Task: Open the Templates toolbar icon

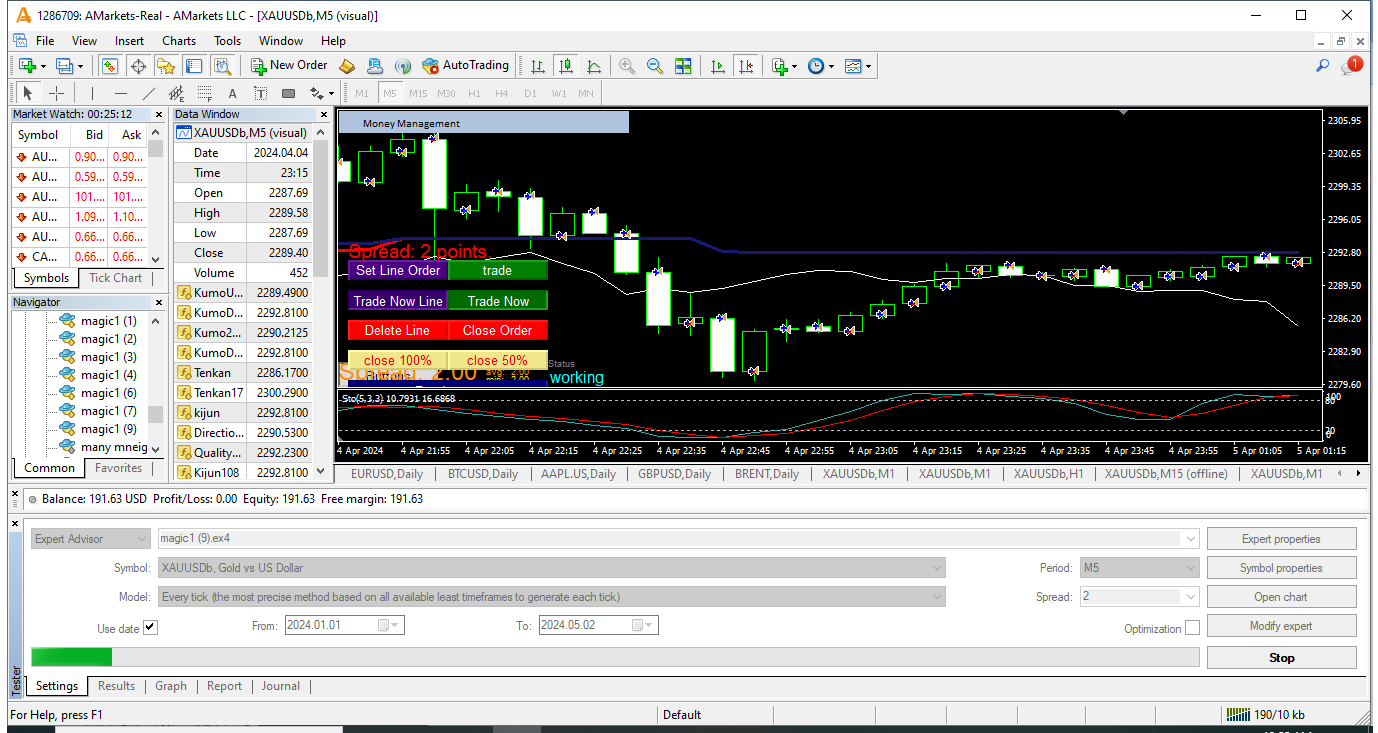Action: pos(853,66)
